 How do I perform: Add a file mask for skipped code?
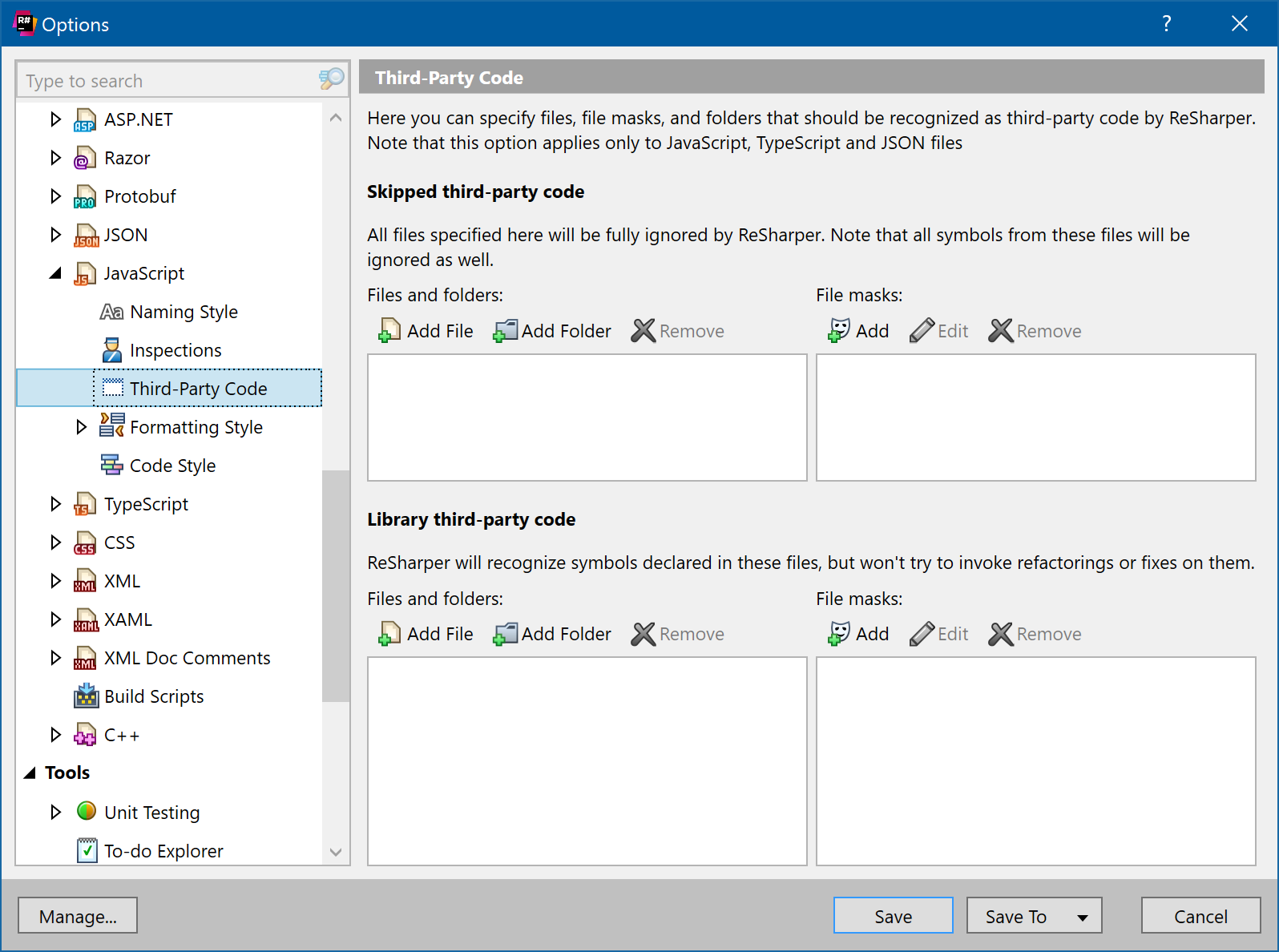(857, 331)
